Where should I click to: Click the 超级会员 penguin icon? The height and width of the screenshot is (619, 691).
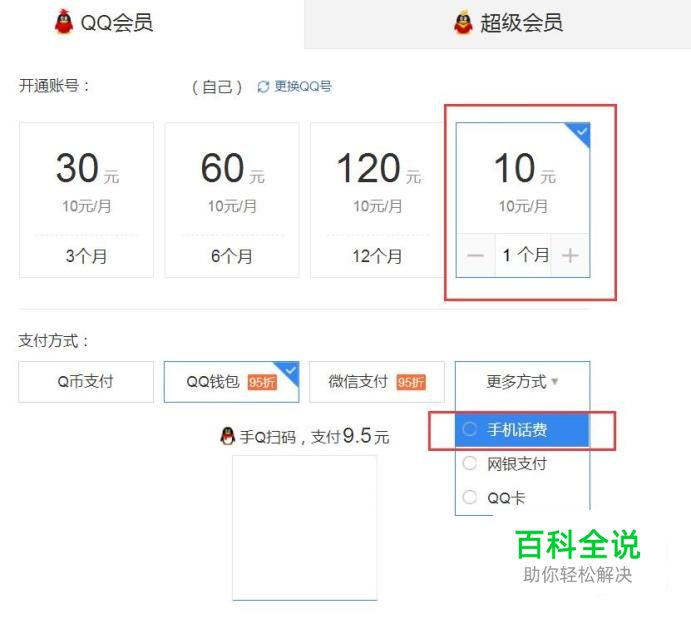click(463, 22)
